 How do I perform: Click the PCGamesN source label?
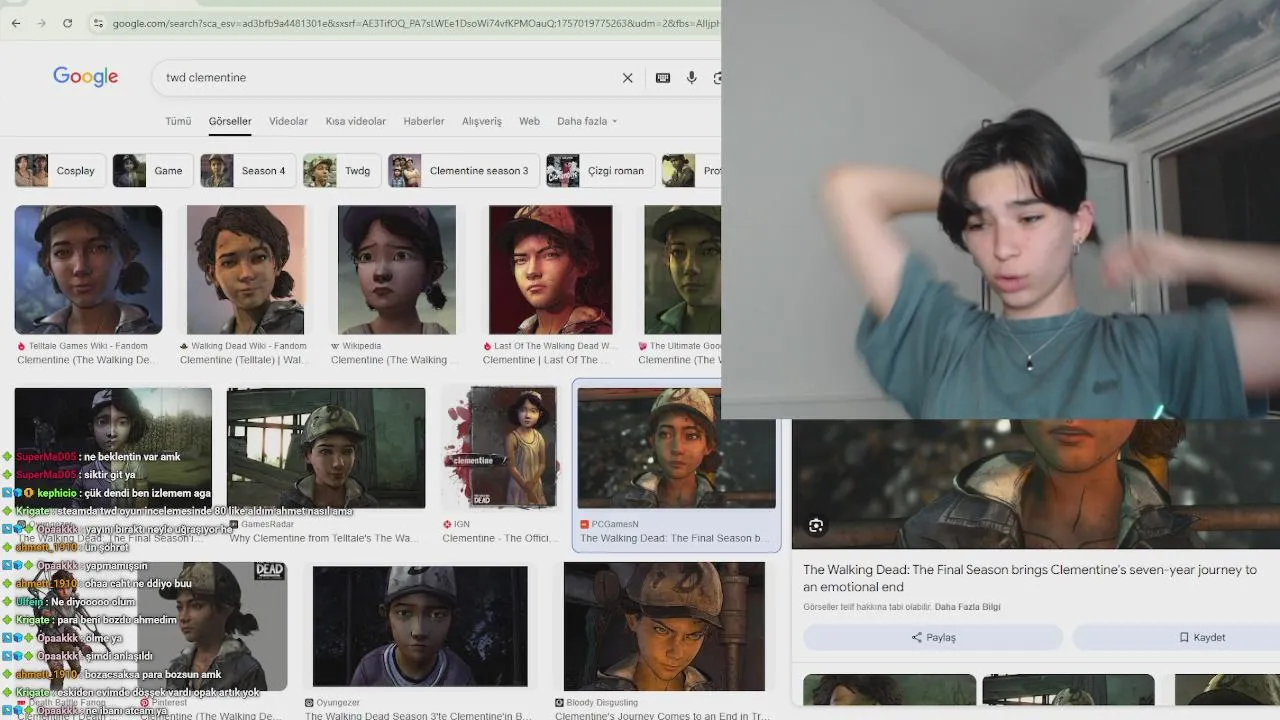pyautogui.click(x=614, y=524)
